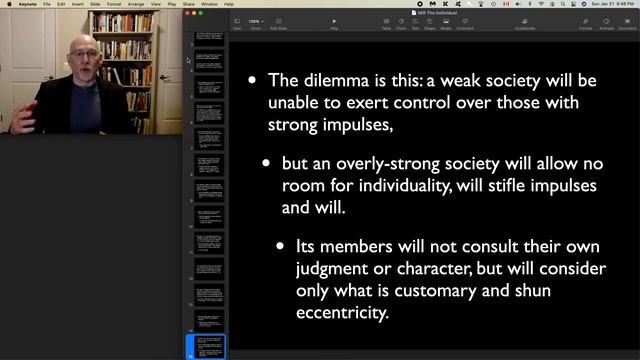The height and width of the screenshot is (360, 640).
Task: Click the document title "Mill The Individual"
Action: pos(437,13)
